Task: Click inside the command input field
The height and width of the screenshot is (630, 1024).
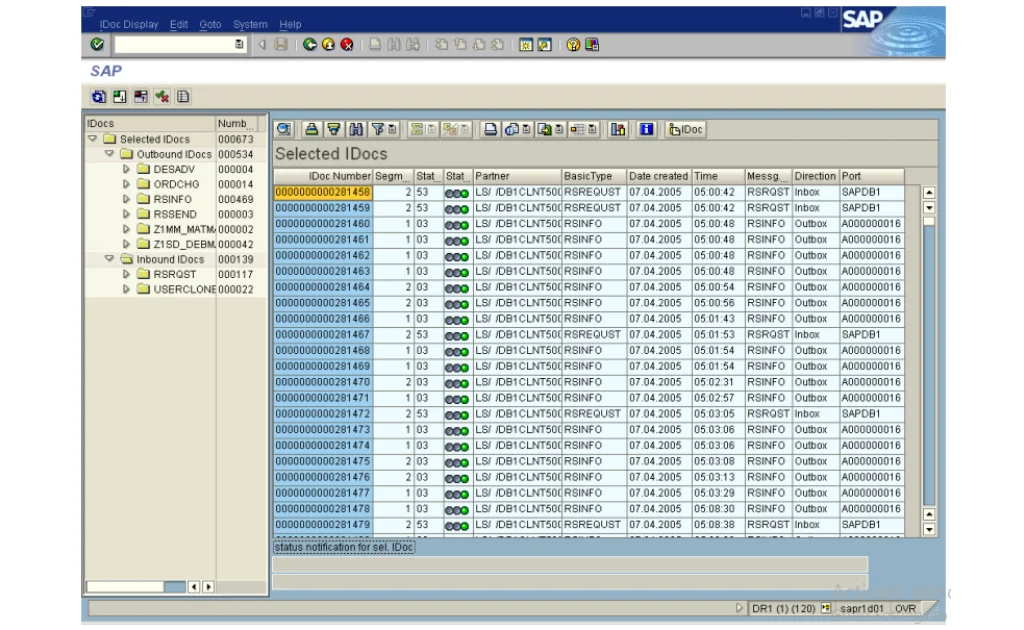Action: click(x=174, y=44)
